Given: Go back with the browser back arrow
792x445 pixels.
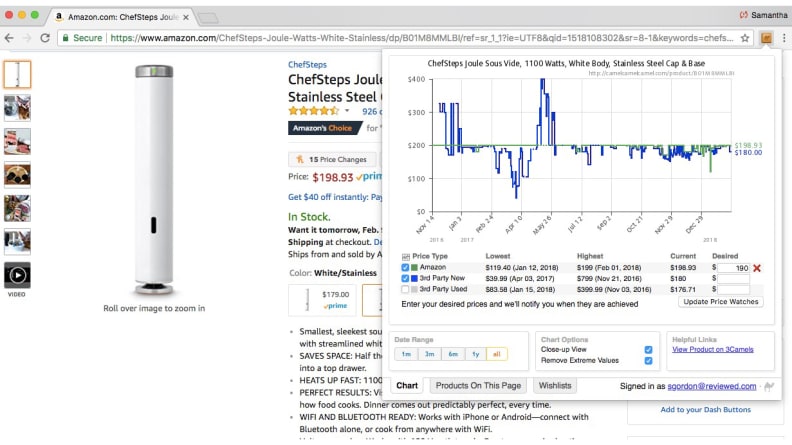Looking at the screenshot, I should point(9,38).
